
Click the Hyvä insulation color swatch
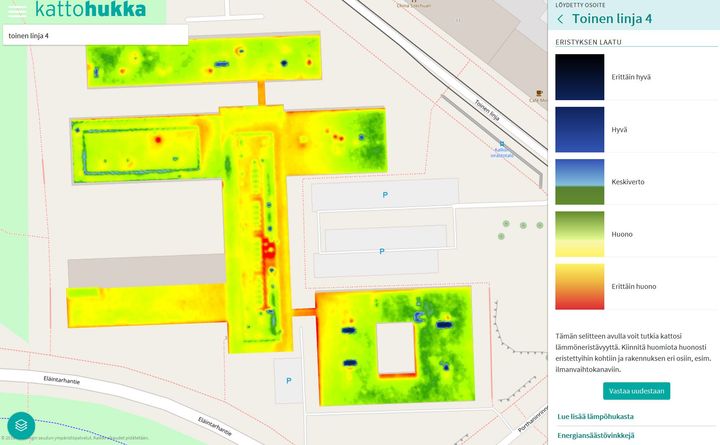(580, 130)
